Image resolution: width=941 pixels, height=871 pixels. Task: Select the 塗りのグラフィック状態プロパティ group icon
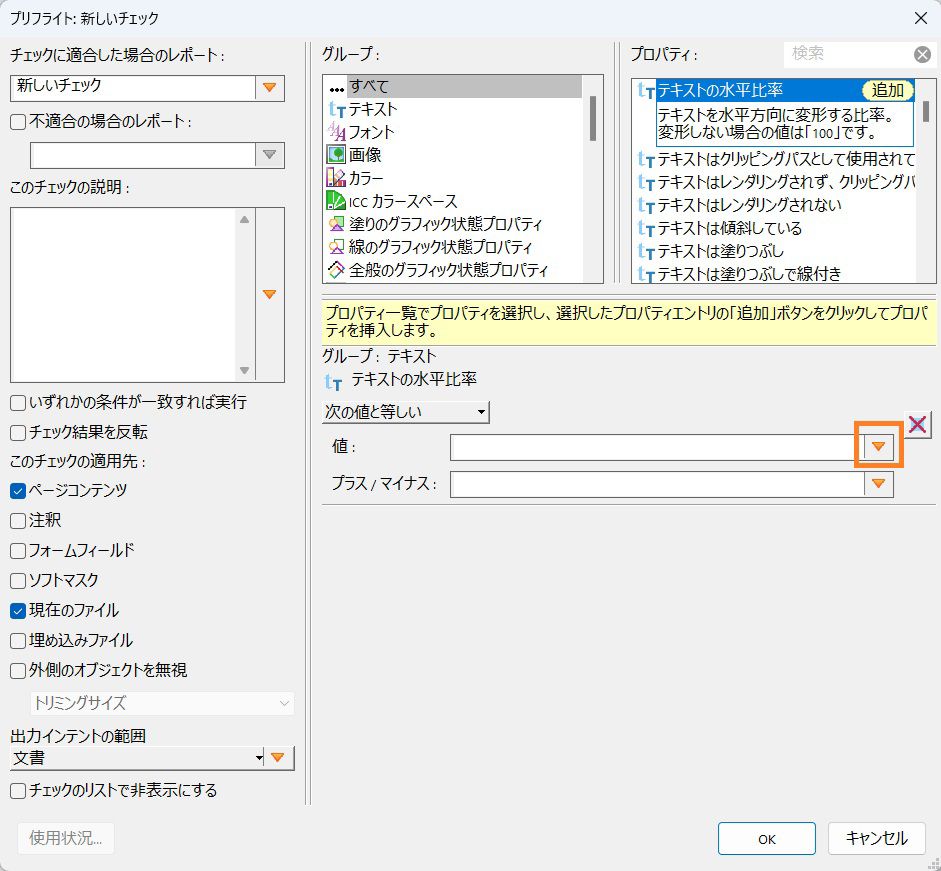335,223
